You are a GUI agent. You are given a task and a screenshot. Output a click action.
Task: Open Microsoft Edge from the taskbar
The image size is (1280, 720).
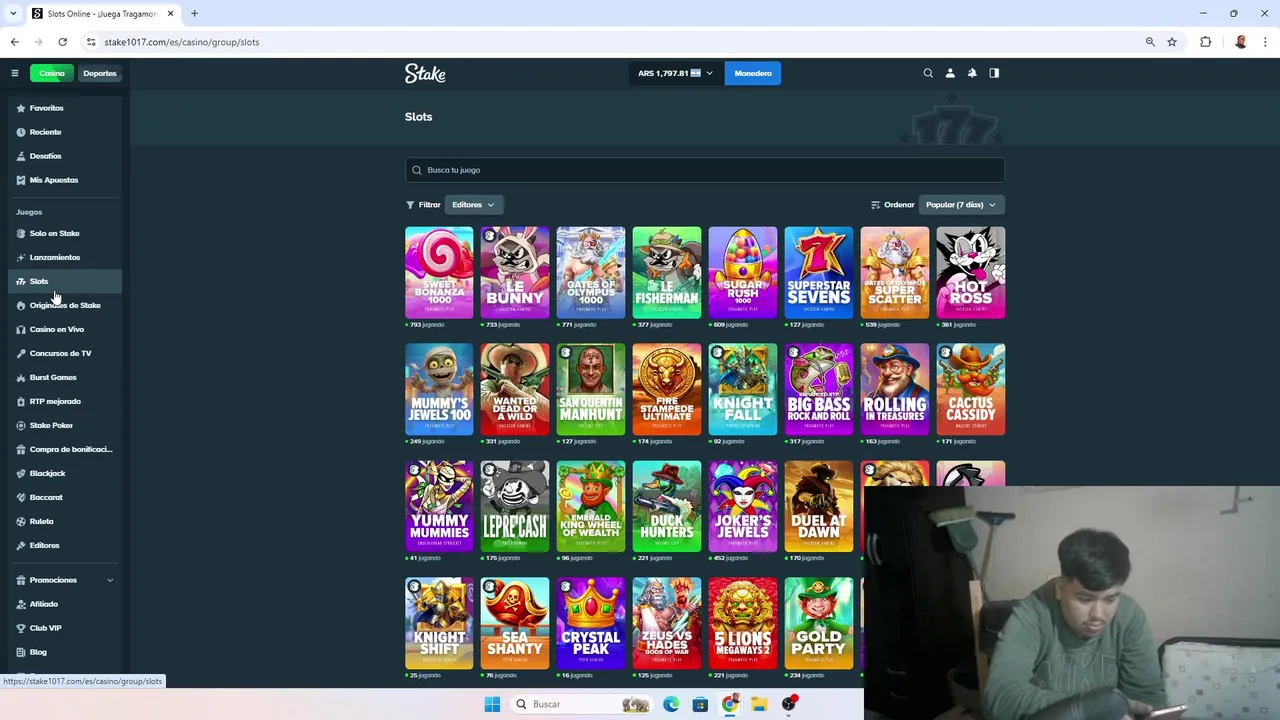671,704
